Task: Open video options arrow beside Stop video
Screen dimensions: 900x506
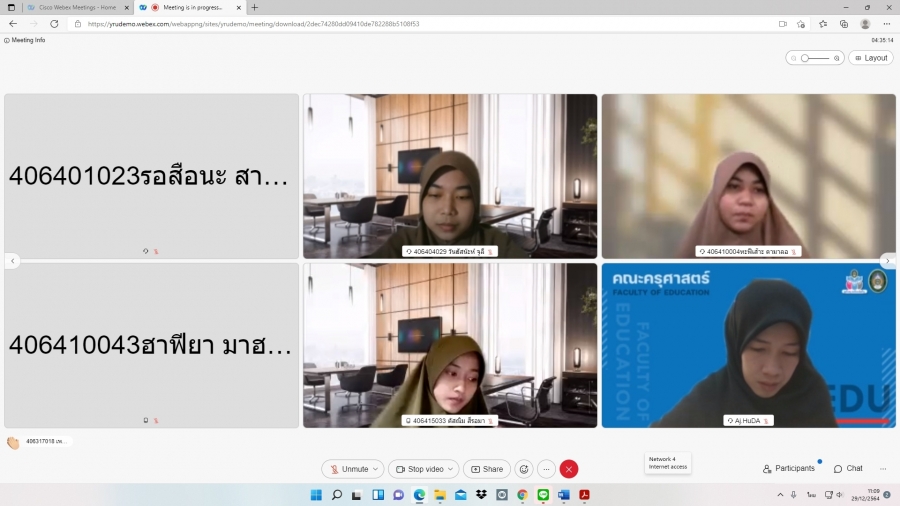Action: pos(451,469)
